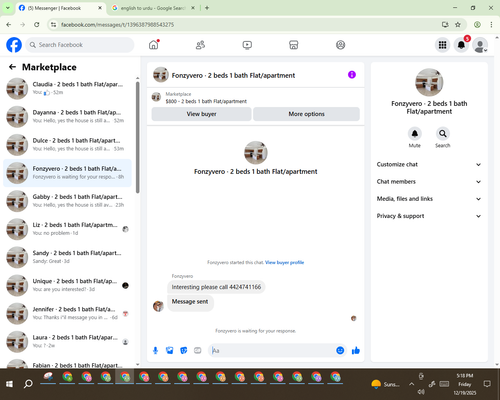View site information icon in address bar
The width and height of the screenshot is (500, 400).
point(53,24)
